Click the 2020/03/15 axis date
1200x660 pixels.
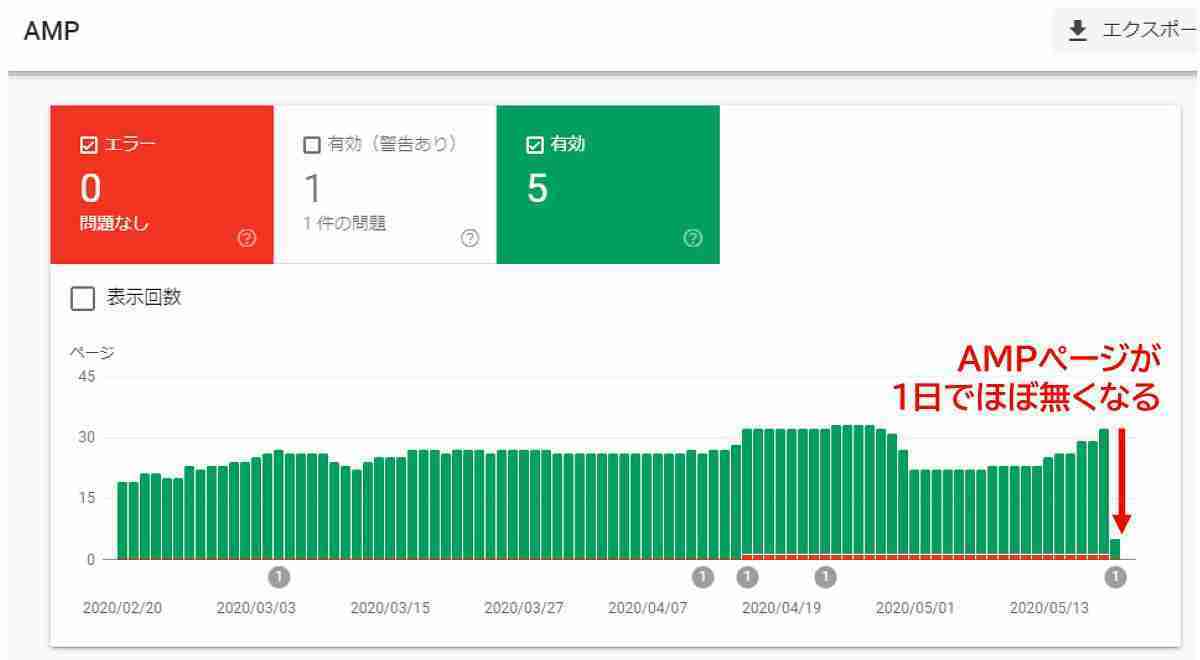pyautogui.click(x=391, y=607)
